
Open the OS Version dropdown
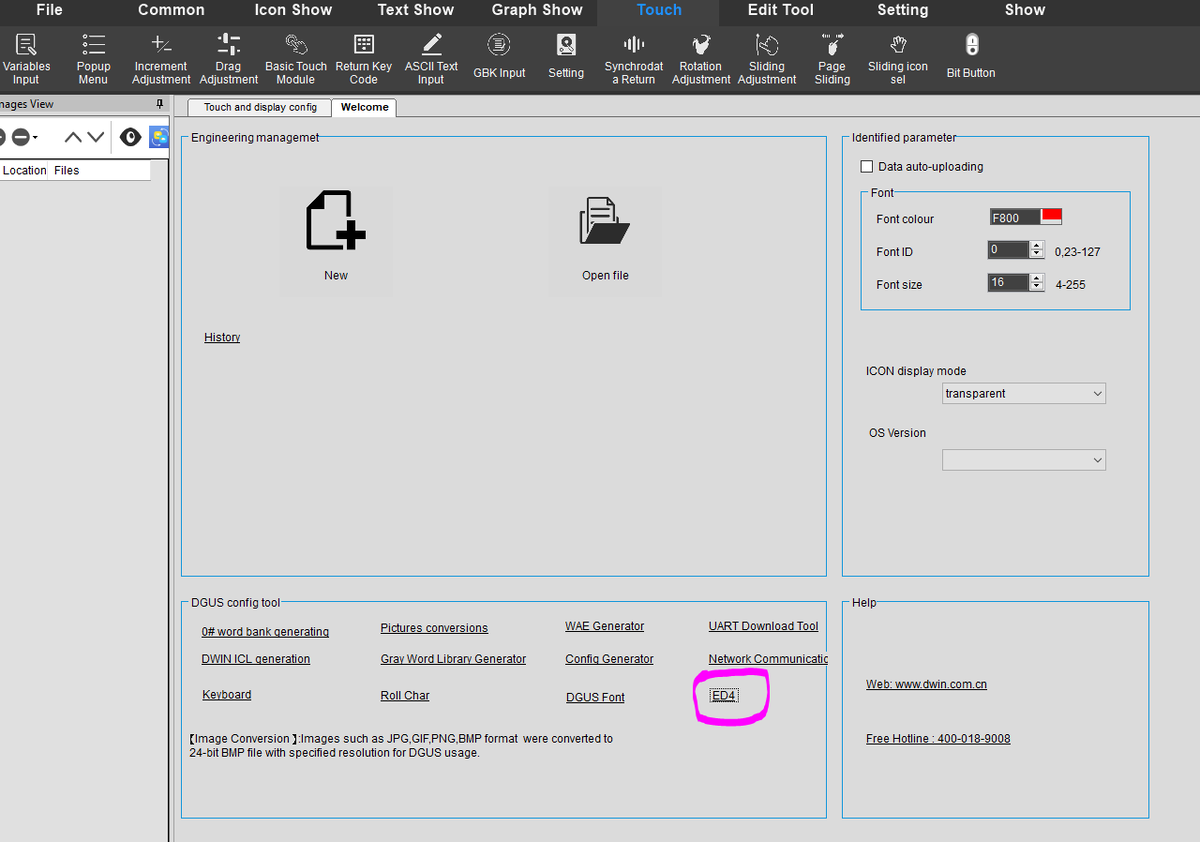[x=1024, y=460]
